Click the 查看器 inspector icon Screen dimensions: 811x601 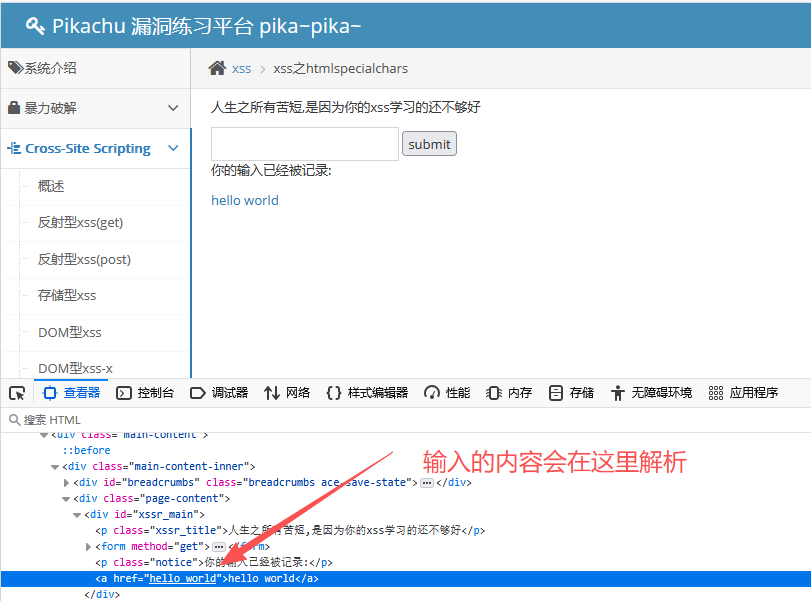click(x=50, y=393)
